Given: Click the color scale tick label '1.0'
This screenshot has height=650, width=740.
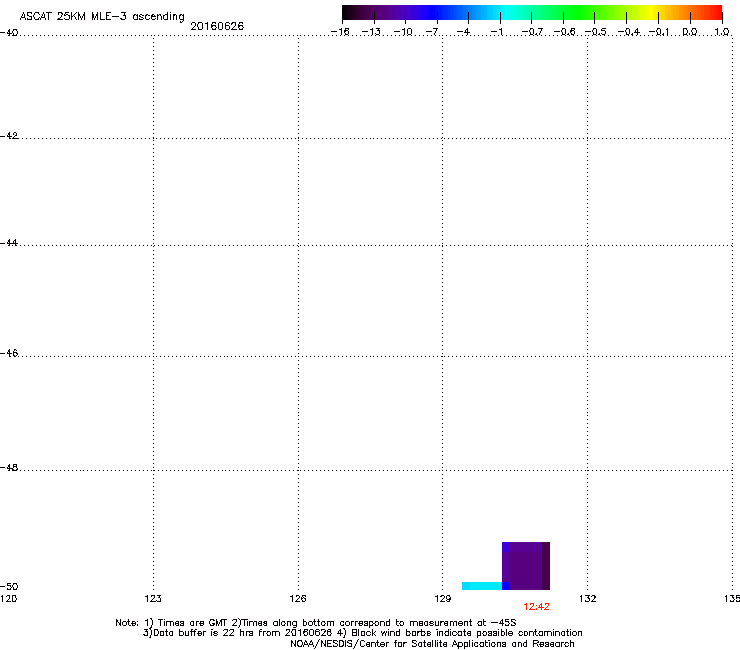Looking at the screenshot, I should point(722,32).
